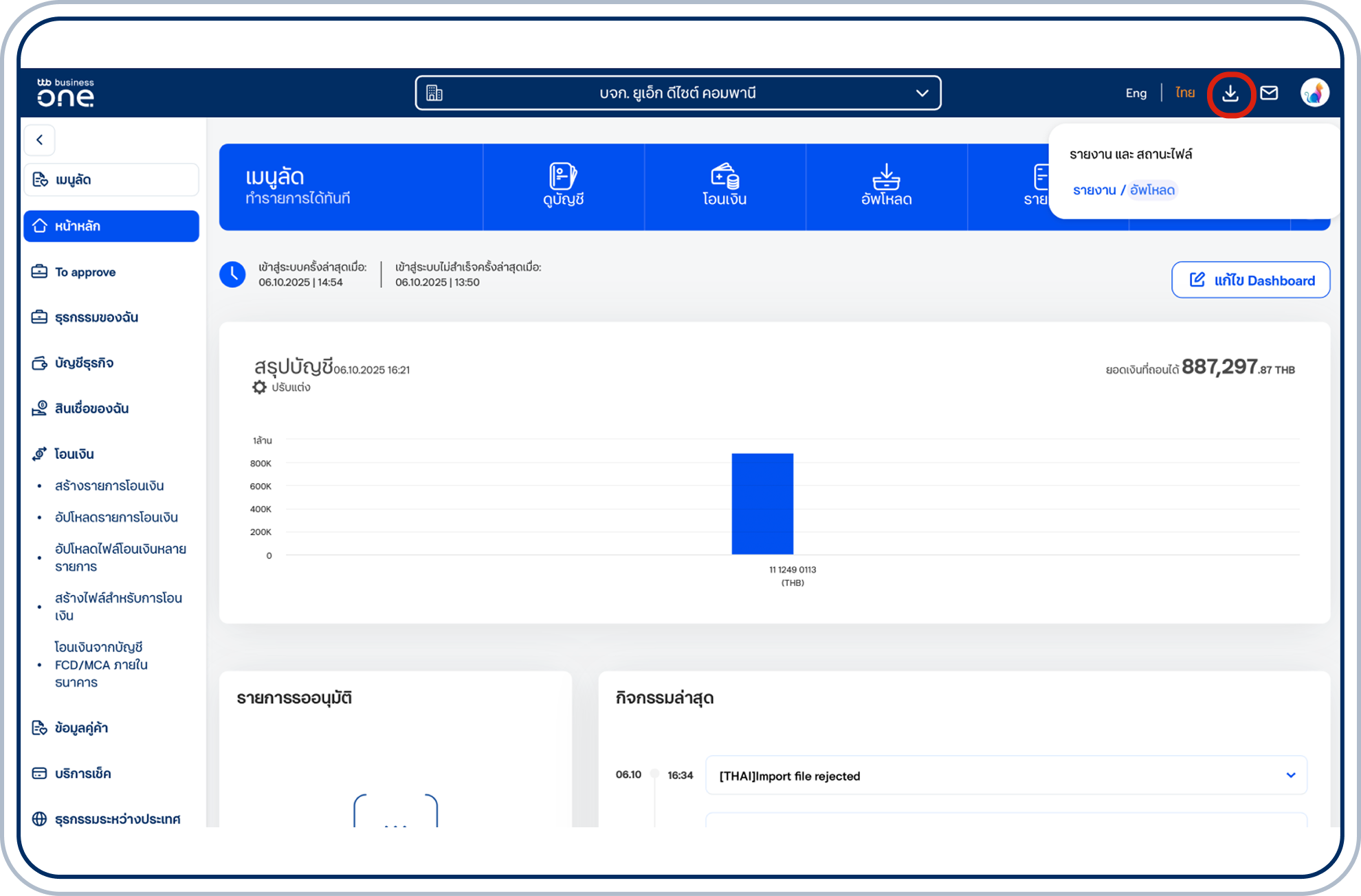Expand the Import file rejected activity
This screenshot has width=1361, height=896.
pyautogui.click(x=1290, y=775)
